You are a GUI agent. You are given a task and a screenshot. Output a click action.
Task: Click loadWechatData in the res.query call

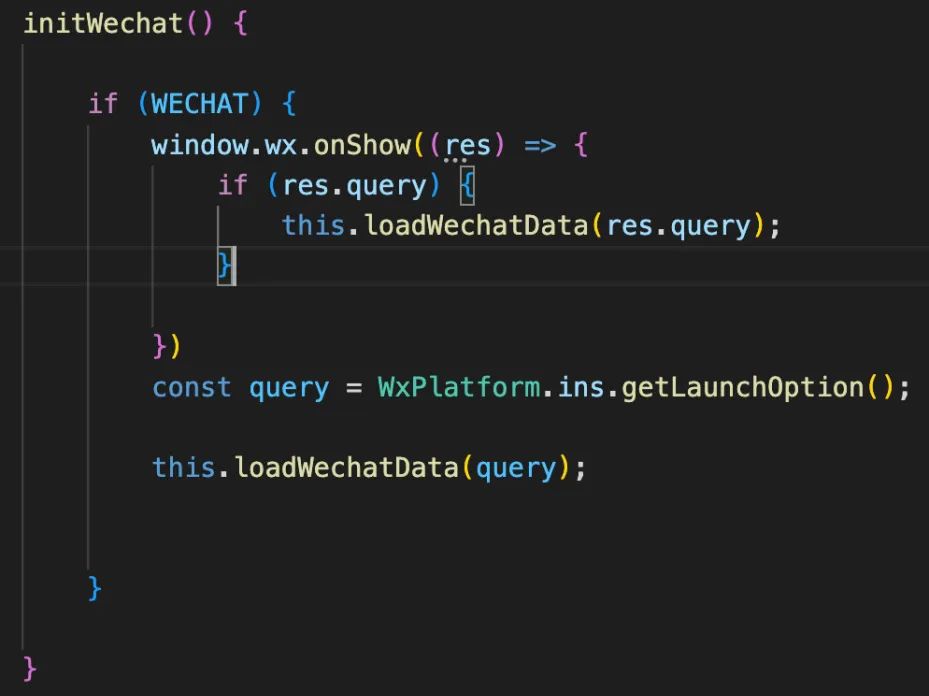pyautogui.click(x=476, y=226)
